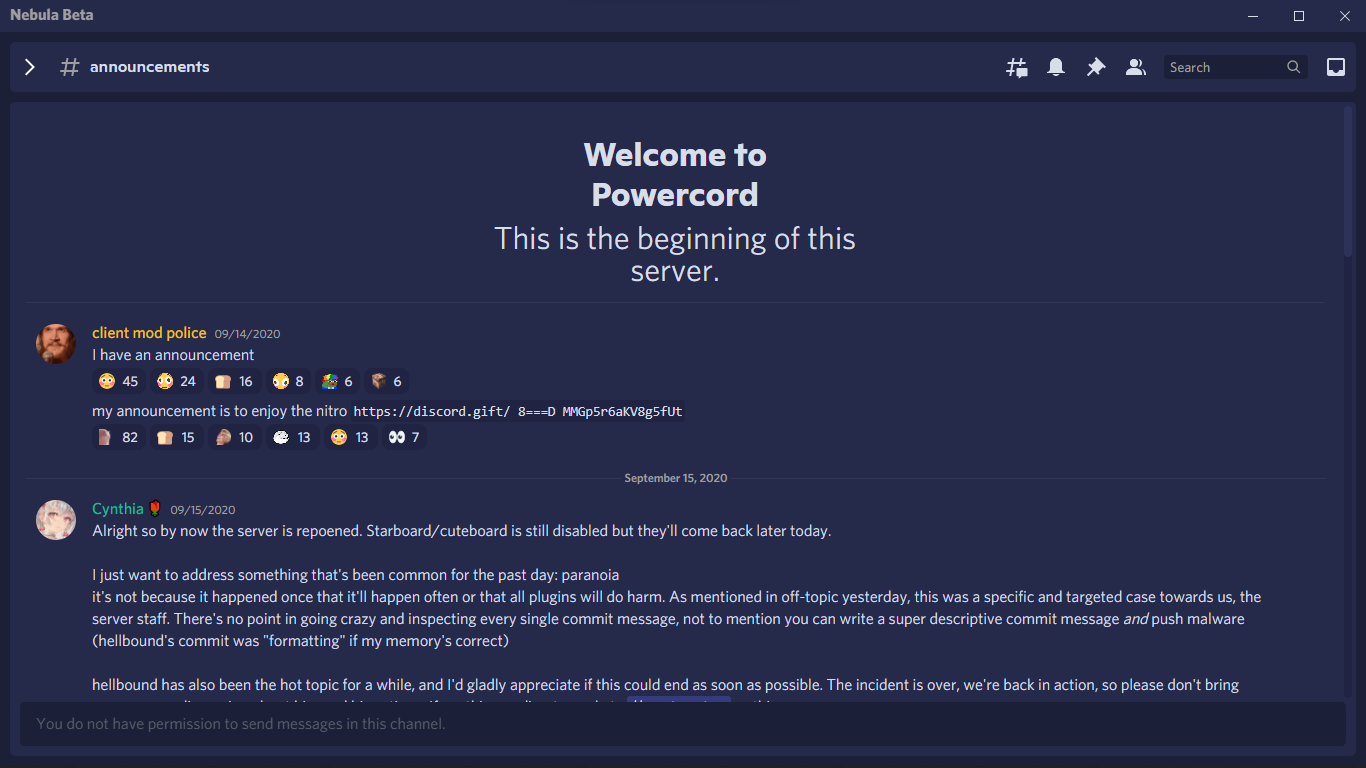1366x768 pixels.
Task: Maximize the Nebula Beta window
Action: [1299, 15]
